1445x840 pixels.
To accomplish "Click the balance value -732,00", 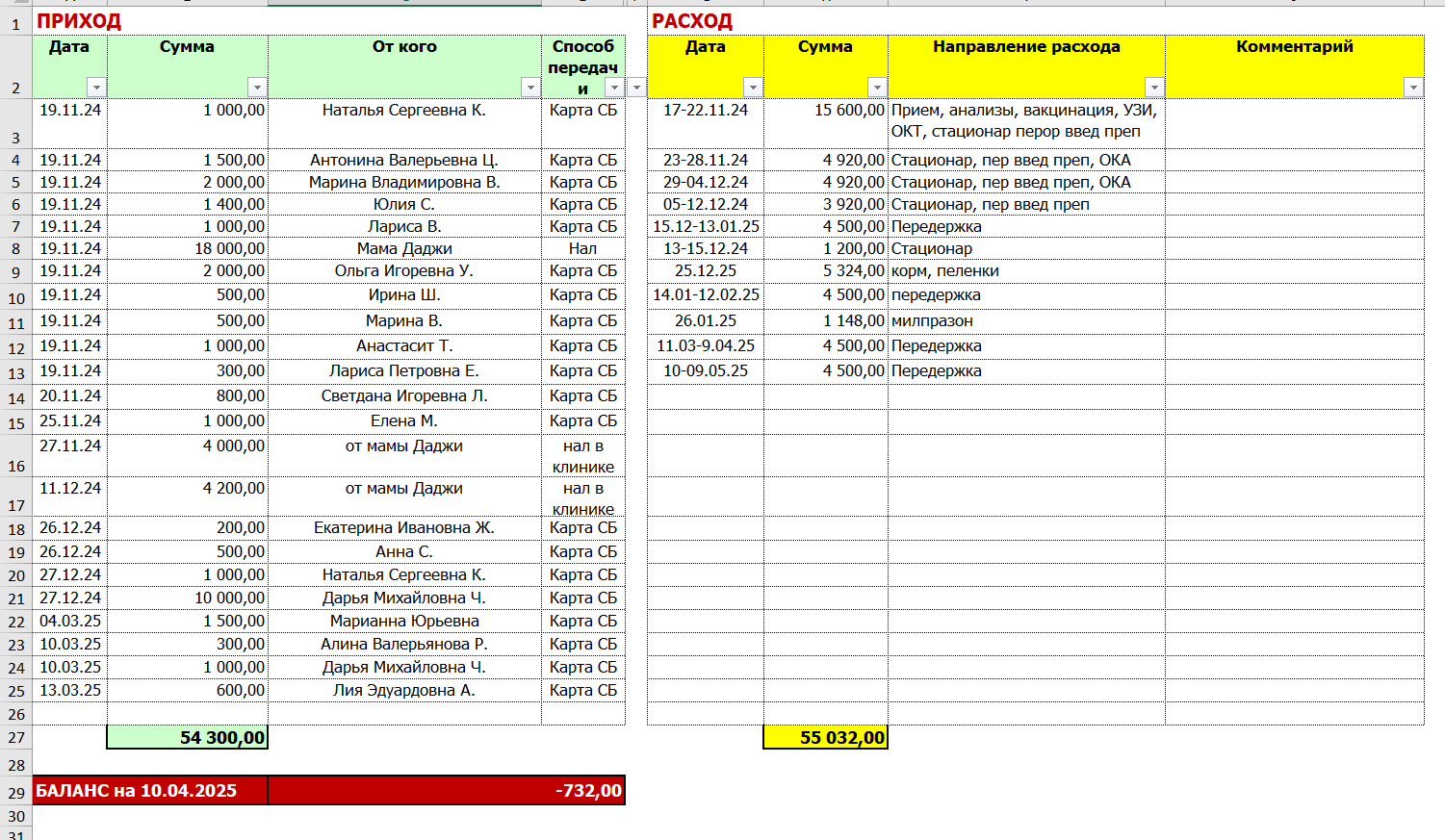I will tap(447, 791).
